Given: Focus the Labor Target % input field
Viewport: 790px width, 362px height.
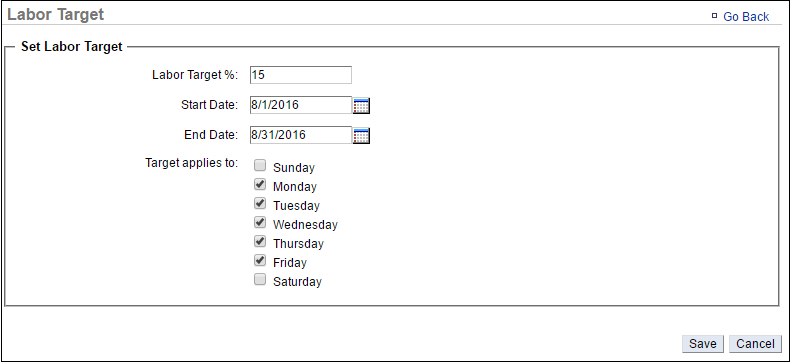Looking at the screenshot, I should coord(301,75).
